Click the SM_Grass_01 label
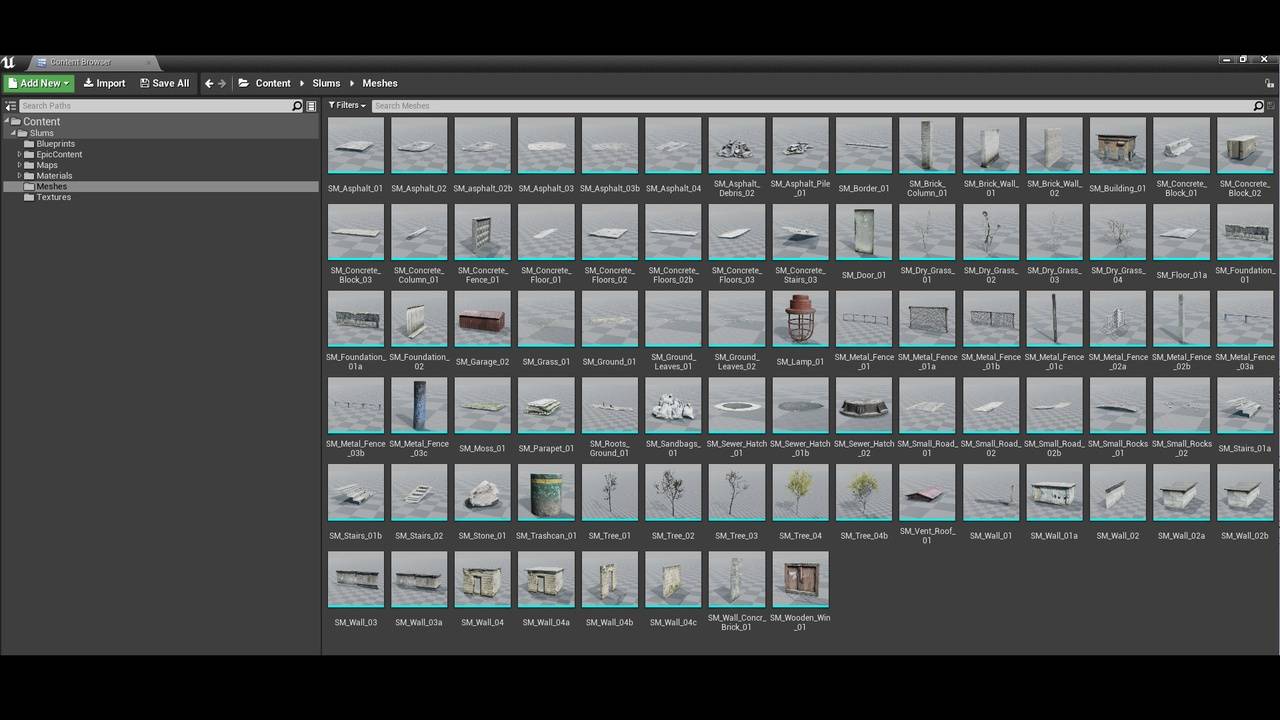The width and height of the screenshot is (1280, 720). click(x=546, y=362)
